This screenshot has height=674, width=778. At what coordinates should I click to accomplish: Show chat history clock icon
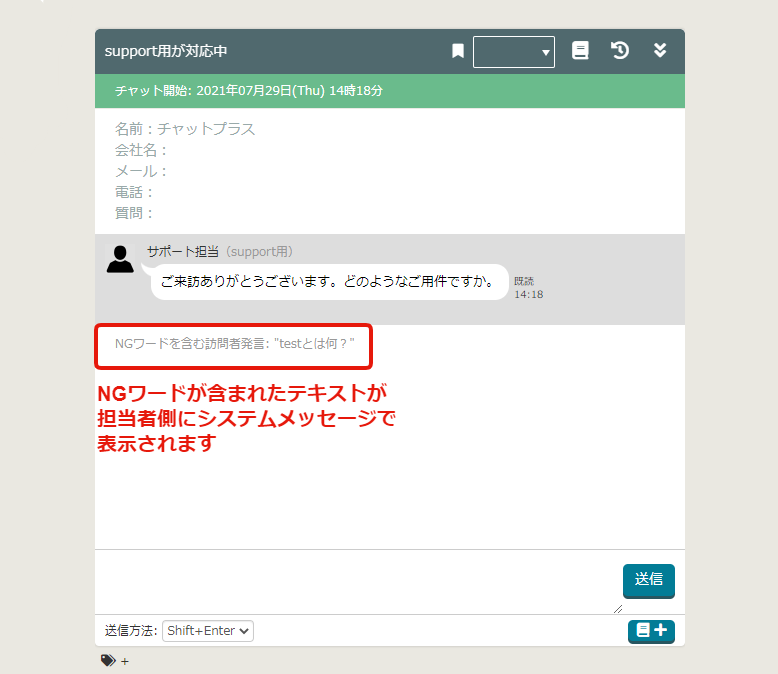click(620, 51)
